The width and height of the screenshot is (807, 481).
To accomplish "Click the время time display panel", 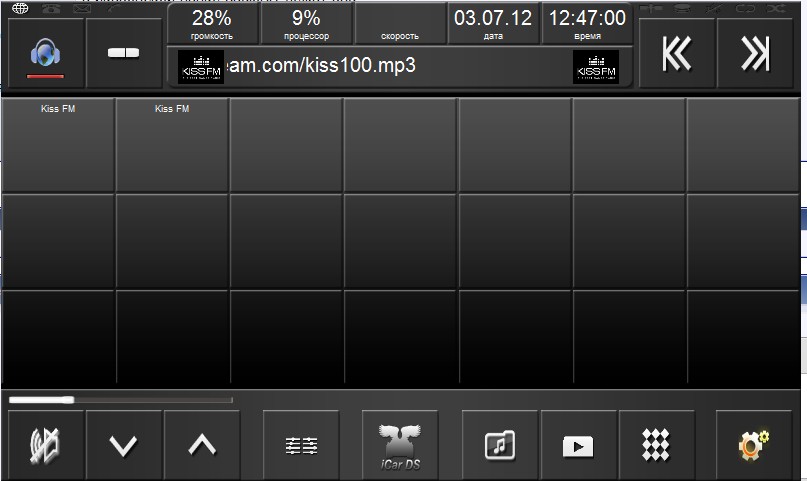I will point(587,25).
